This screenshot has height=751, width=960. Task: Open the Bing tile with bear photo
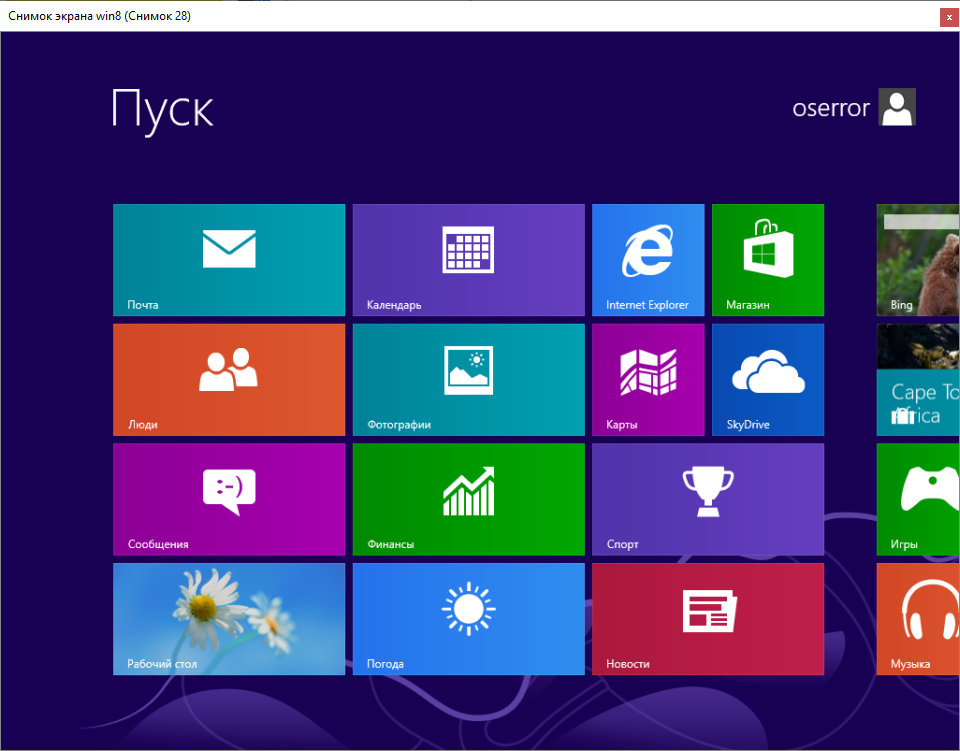click(918, 260)
